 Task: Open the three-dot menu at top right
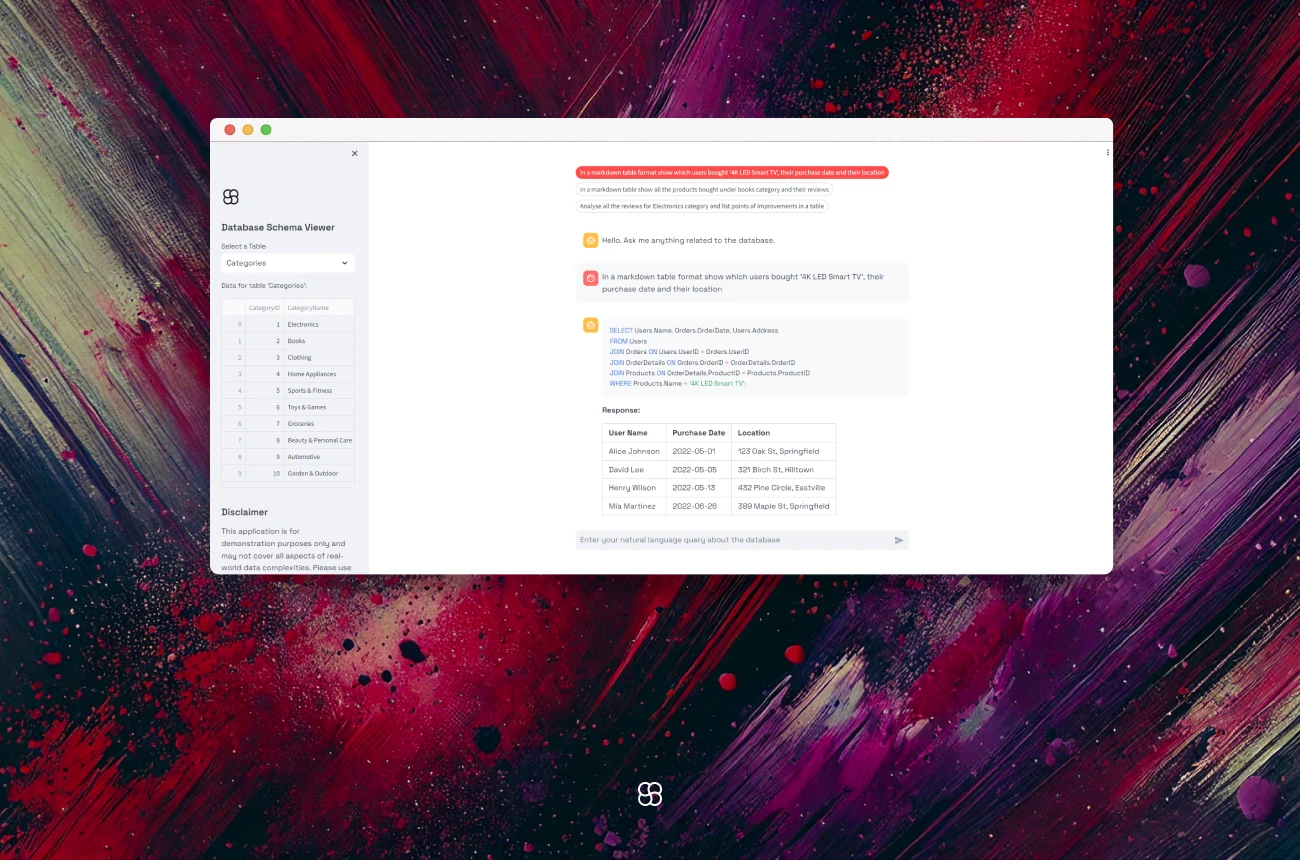(x=1108, y=153)
